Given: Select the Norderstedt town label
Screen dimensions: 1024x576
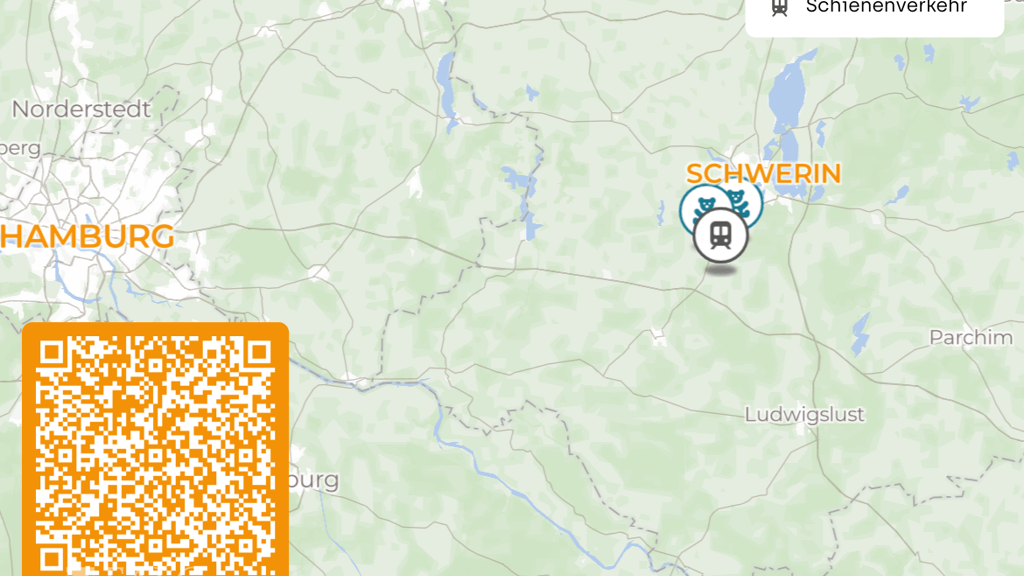Looking at the screenshot, I should (x=82, y=109).
